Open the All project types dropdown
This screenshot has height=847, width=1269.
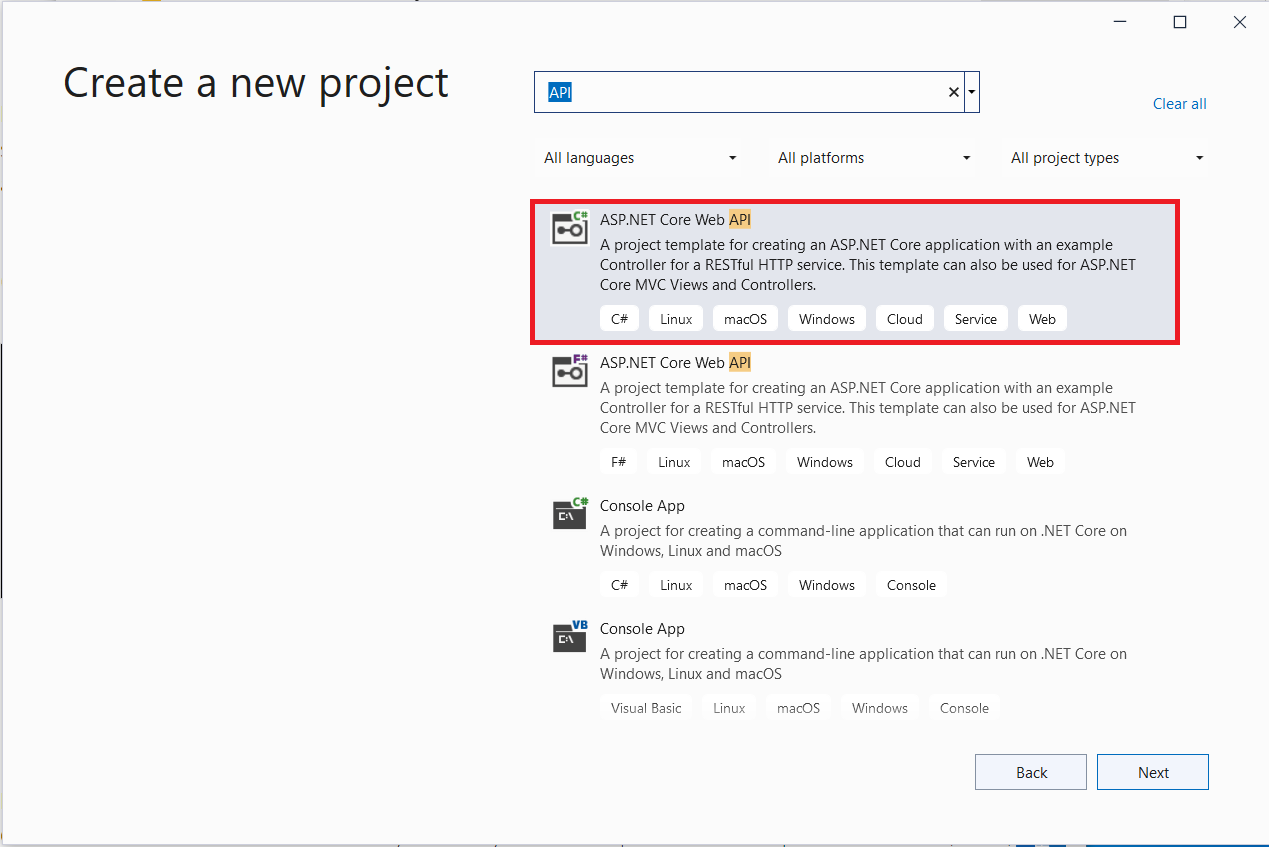click(x=1106, y=157)
